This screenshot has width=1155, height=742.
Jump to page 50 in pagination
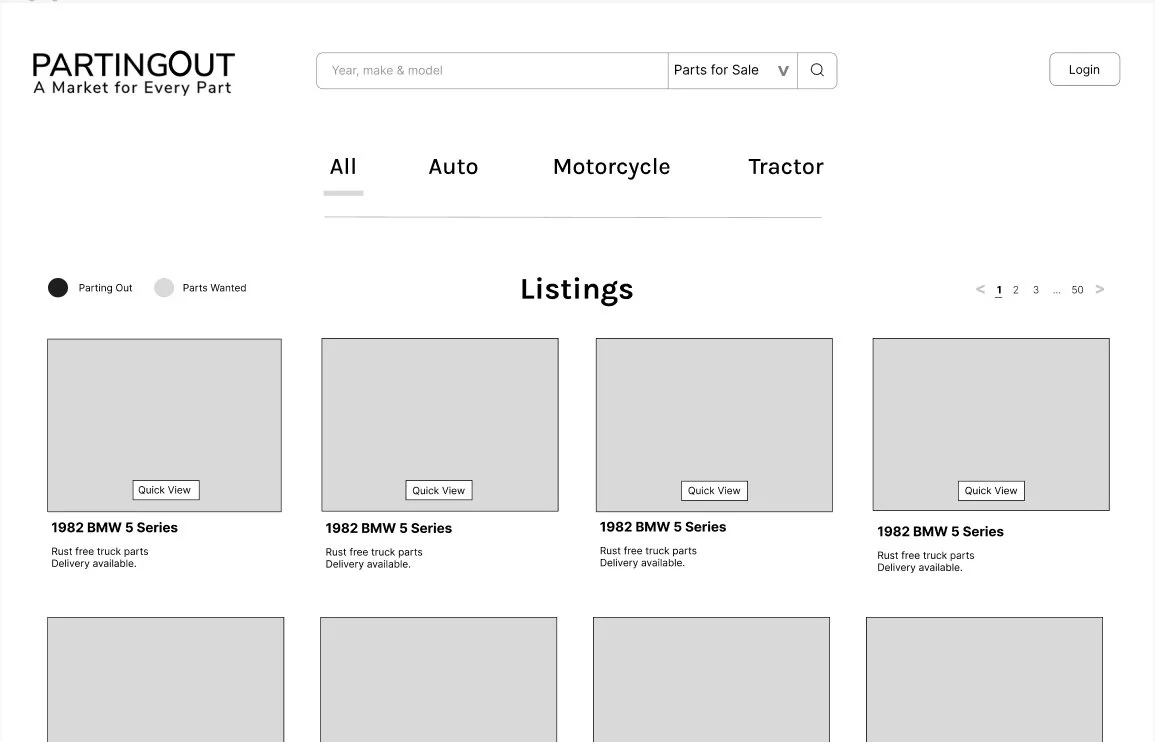[x=1077, y=290]
